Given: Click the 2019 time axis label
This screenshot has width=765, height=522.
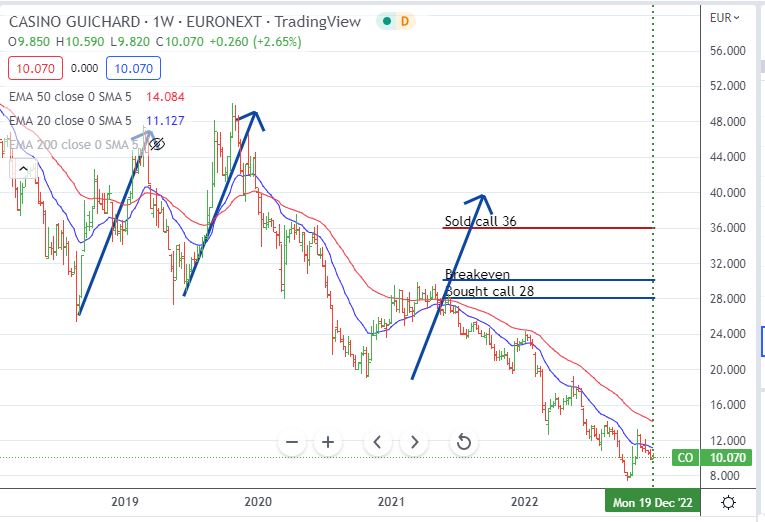Looking at the screenshot, I should (x=125, y=502).
